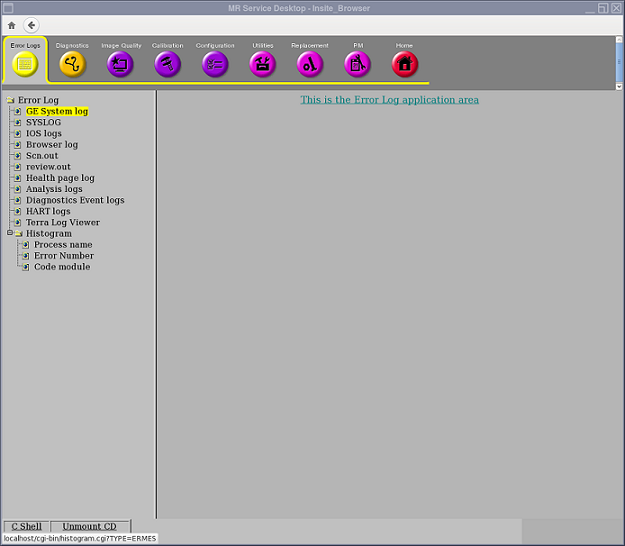This screenshot has height=546, width=625.
Task: Open the Diagnostics stethoscope icon
Action: (x=72, y=64)
